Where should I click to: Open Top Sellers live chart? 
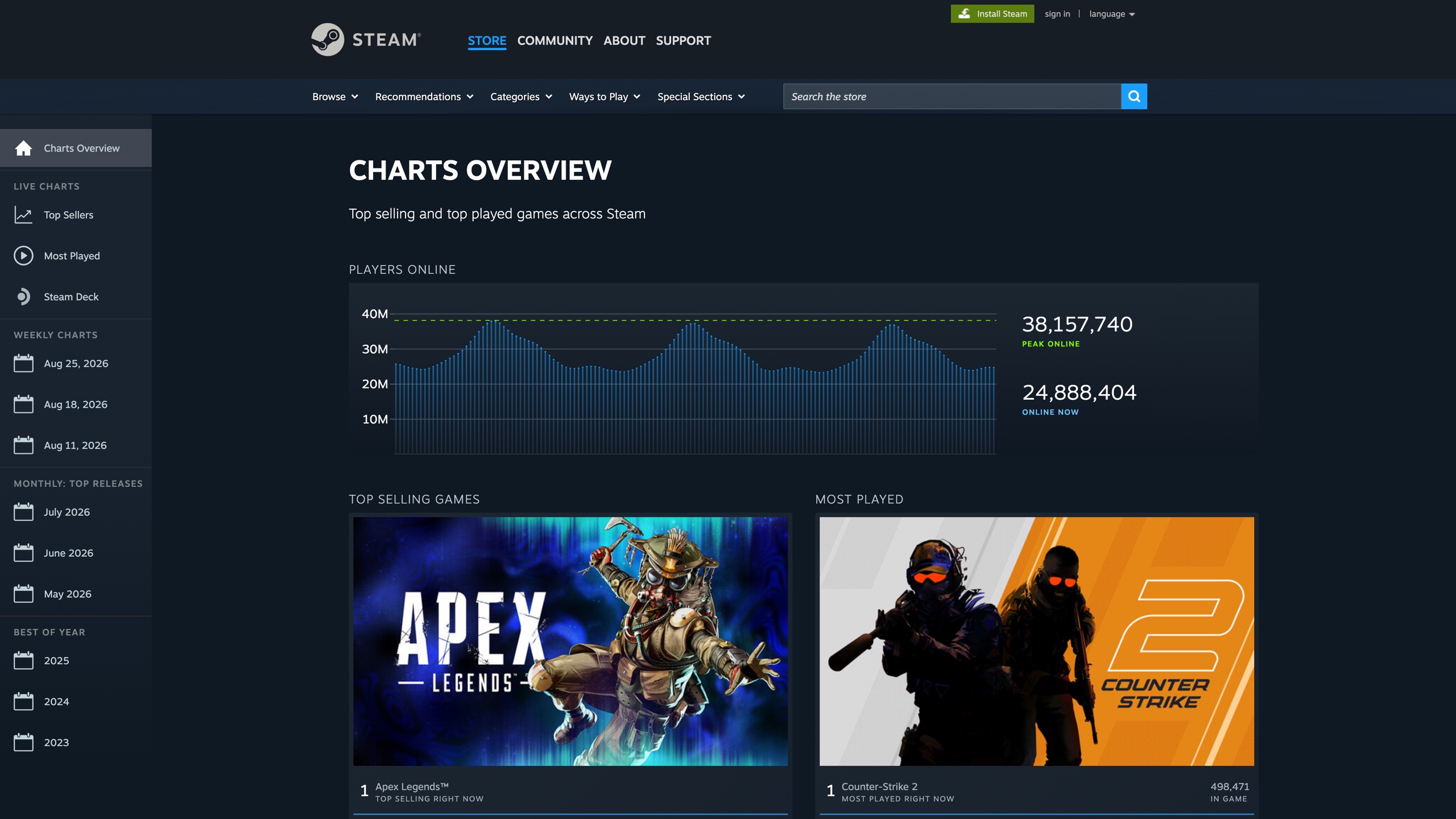pyautogui.click(x=76, y=215)
